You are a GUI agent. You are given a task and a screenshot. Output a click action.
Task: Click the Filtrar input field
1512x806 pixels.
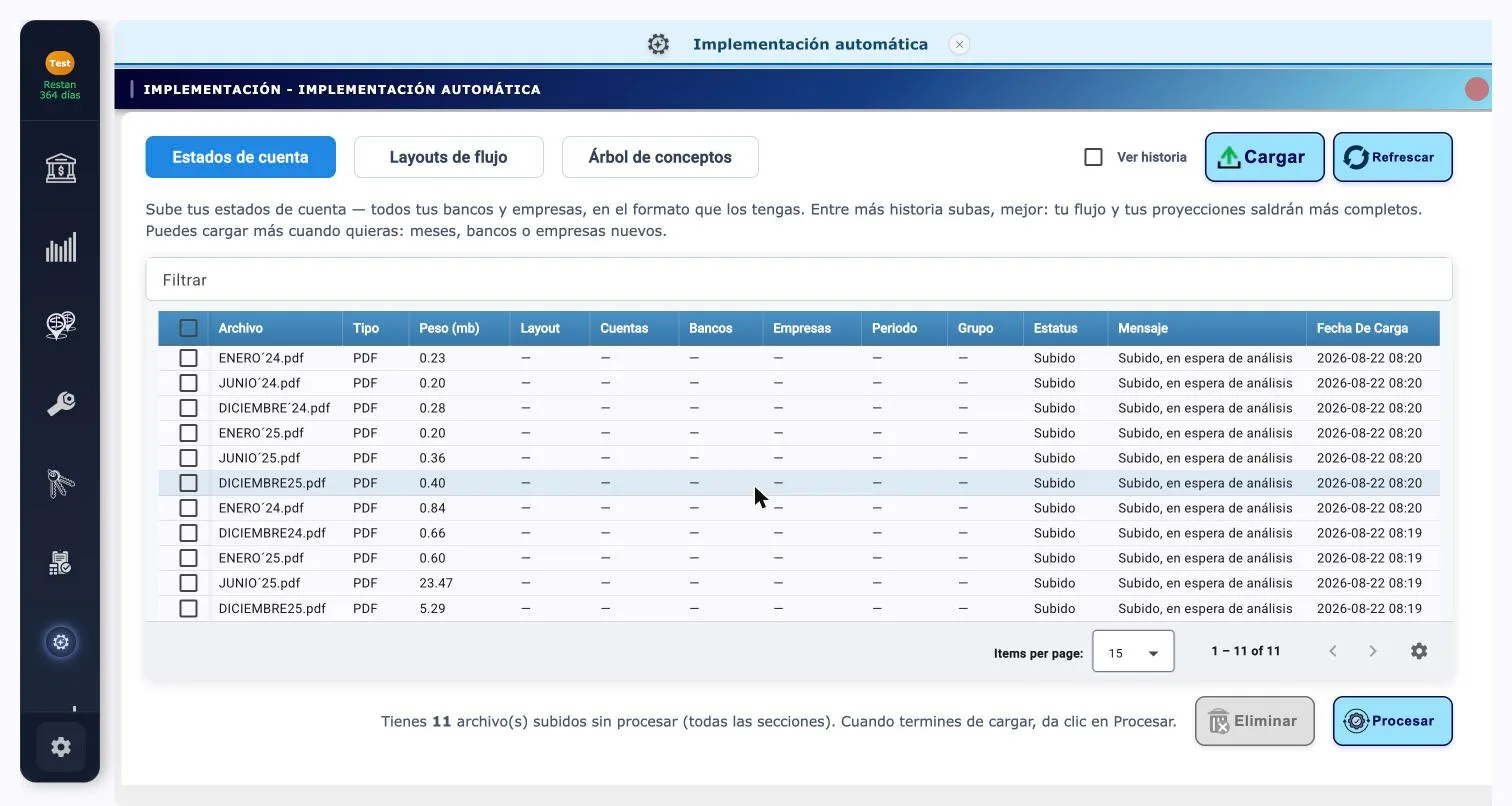pyautogui.click(x=798, y=280)
